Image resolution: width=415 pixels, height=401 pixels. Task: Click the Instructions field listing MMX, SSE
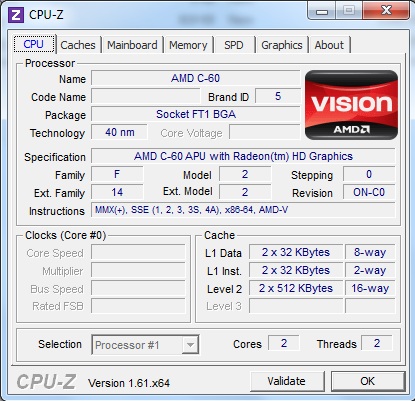(243, 210)
